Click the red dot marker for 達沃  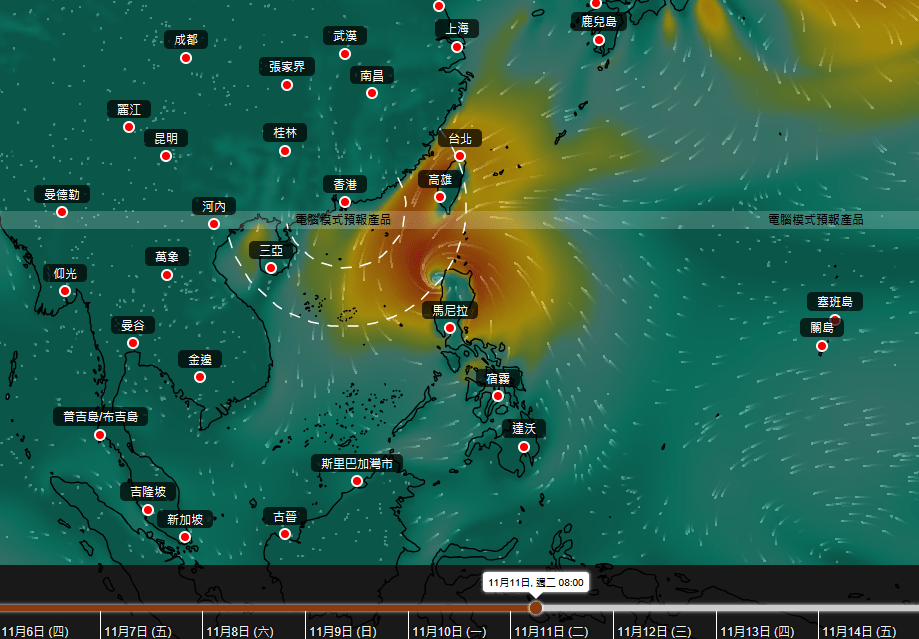(x=524, y=446)
